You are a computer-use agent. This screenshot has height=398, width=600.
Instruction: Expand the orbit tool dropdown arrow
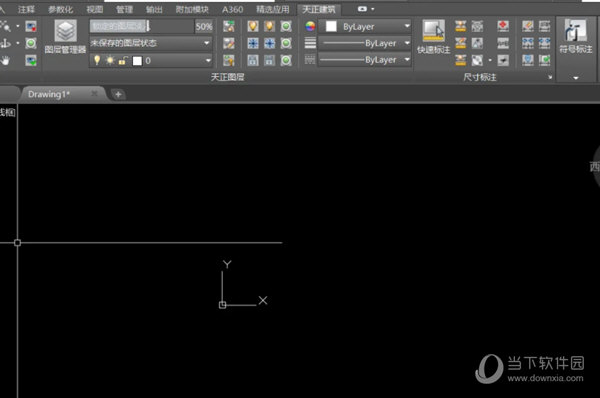click(x=18, y=43)
